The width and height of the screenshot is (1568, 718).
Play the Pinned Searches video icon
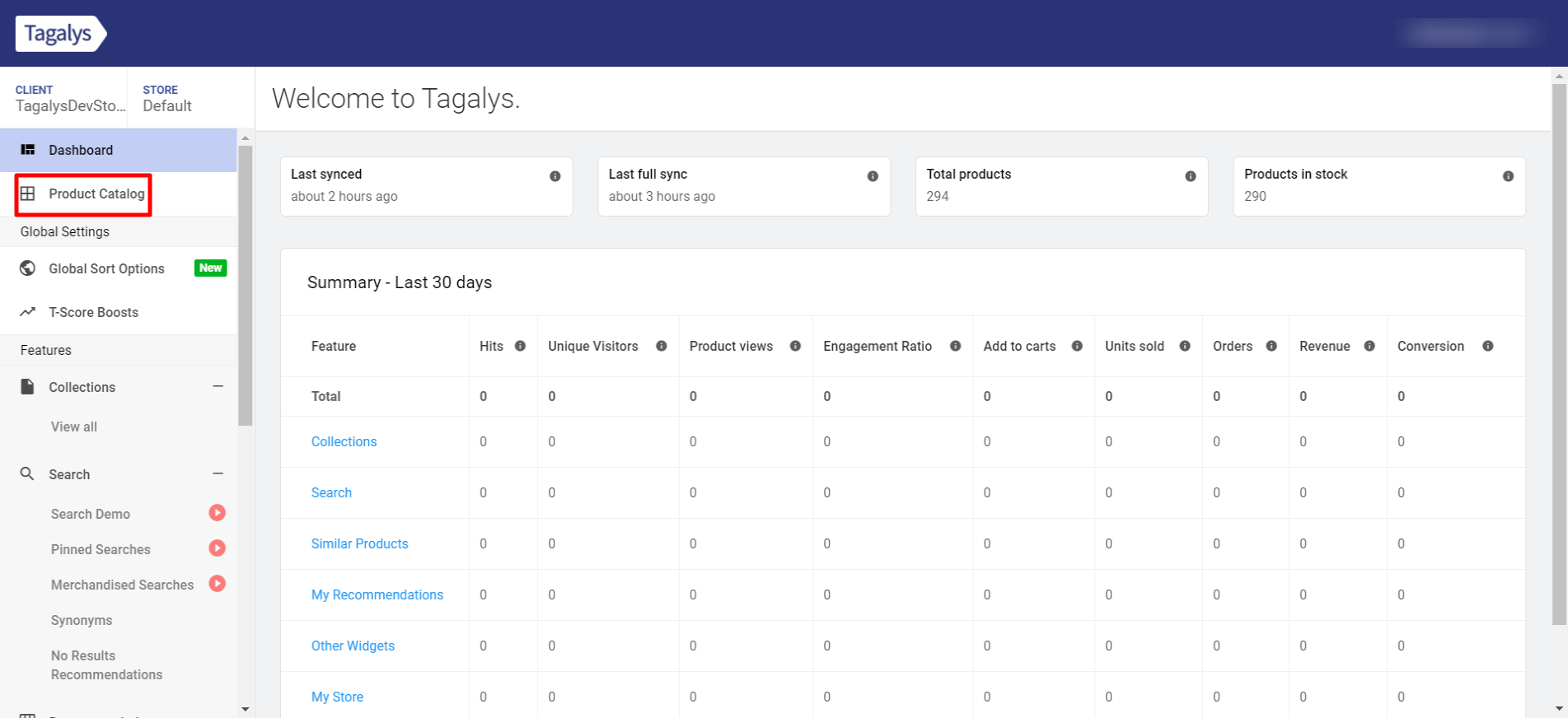pyautogui.click(x=217, y=548)
